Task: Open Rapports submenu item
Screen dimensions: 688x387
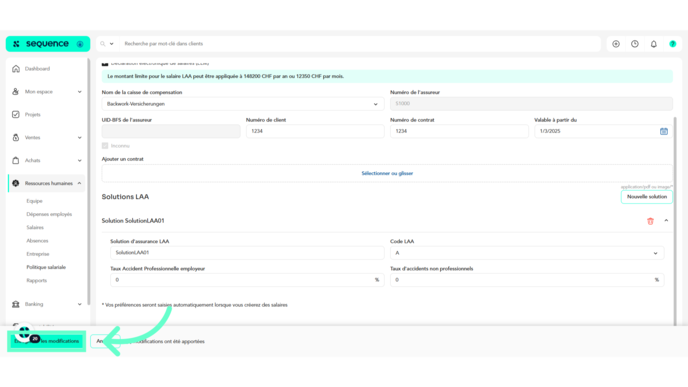Action: (x=36, y=280)
